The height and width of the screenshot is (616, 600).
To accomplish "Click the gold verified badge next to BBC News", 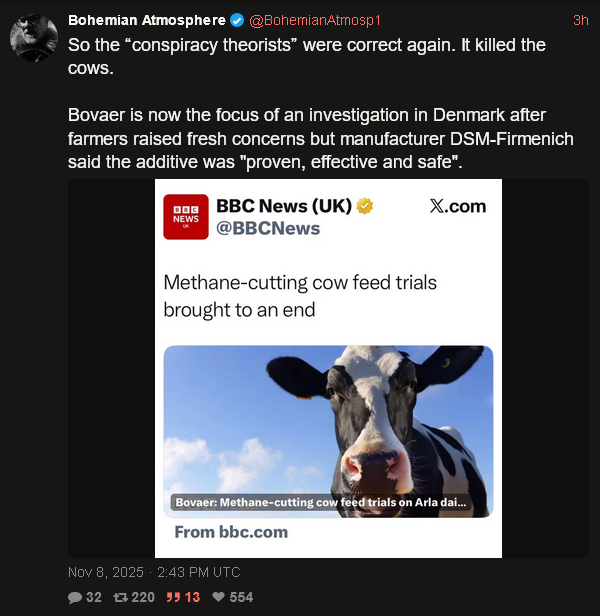I will click(366, 206).
